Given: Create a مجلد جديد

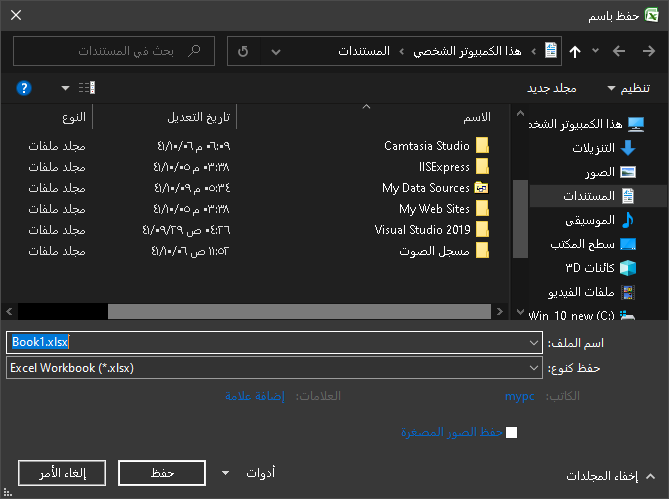Looking at the screenshot, I should (x=552, y=88).
